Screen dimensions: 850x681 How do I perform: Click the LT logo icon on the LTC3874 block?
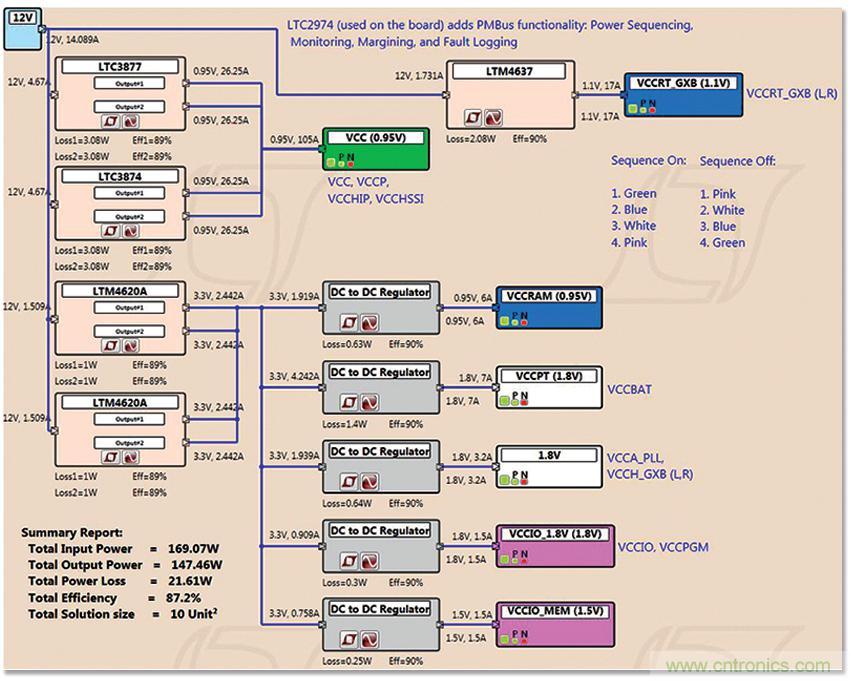(112, 230)
